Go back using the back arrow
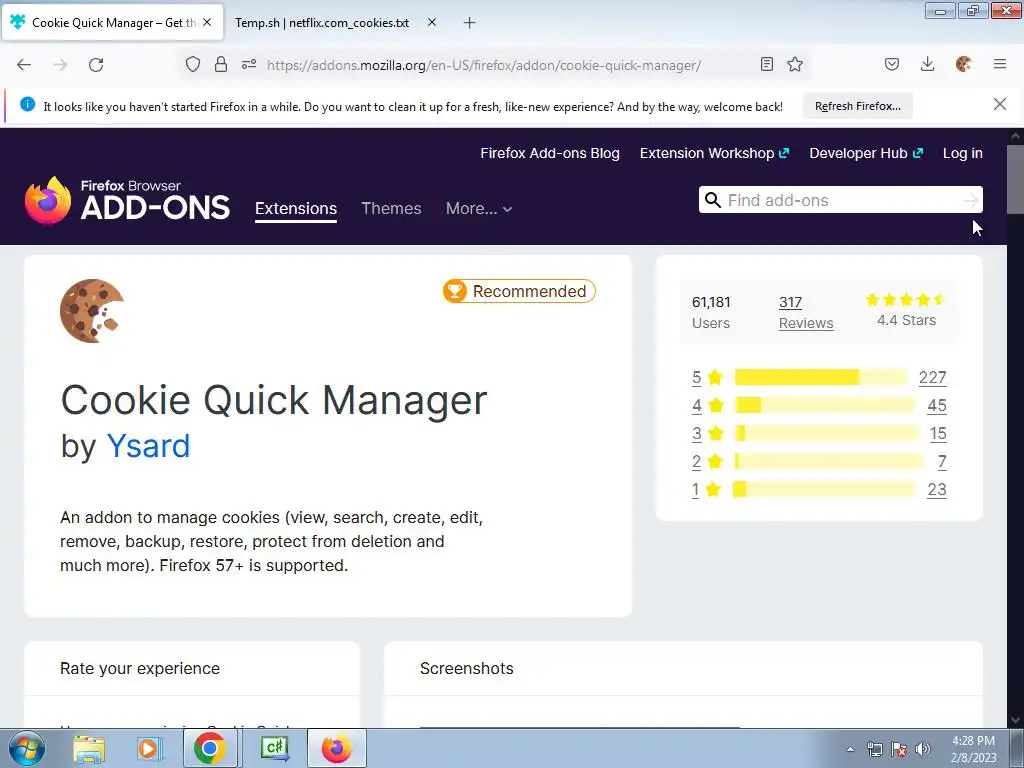Viewport: 1024px width, 768px height. pos(24,65)
